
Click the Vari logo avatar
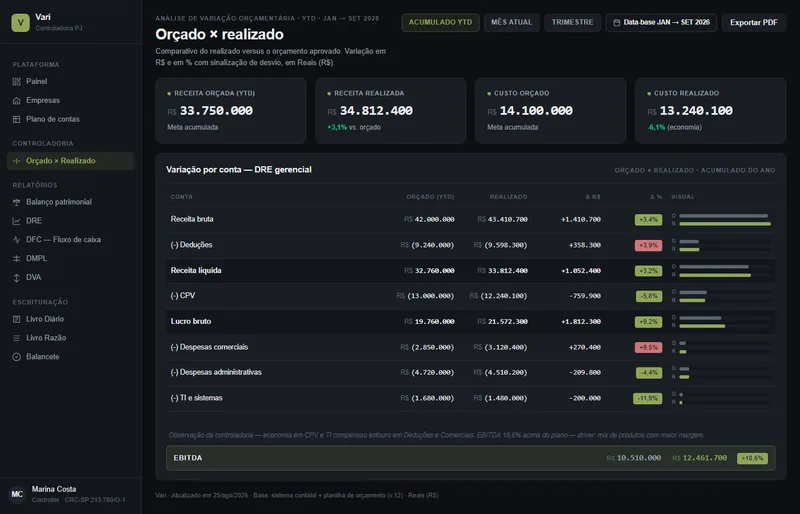coord(20,22)
